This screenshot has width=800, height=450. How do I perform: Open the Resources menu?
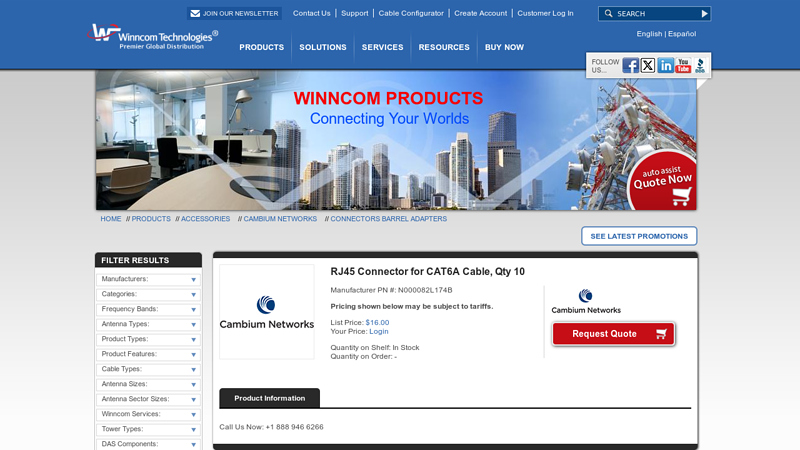tap(444, 47)
